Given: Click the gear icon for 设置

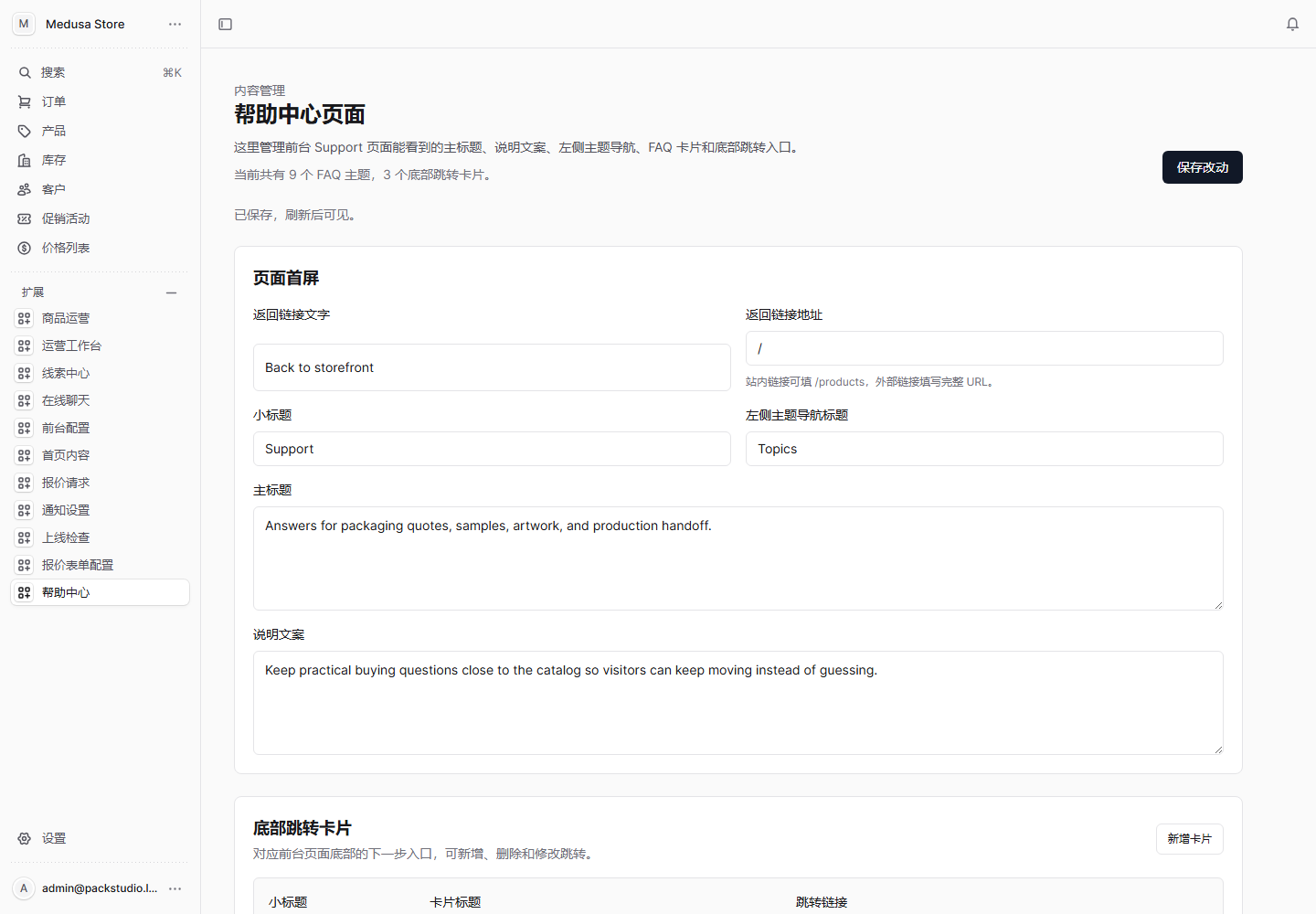Looking at the screenshot, I should point(25,838).
